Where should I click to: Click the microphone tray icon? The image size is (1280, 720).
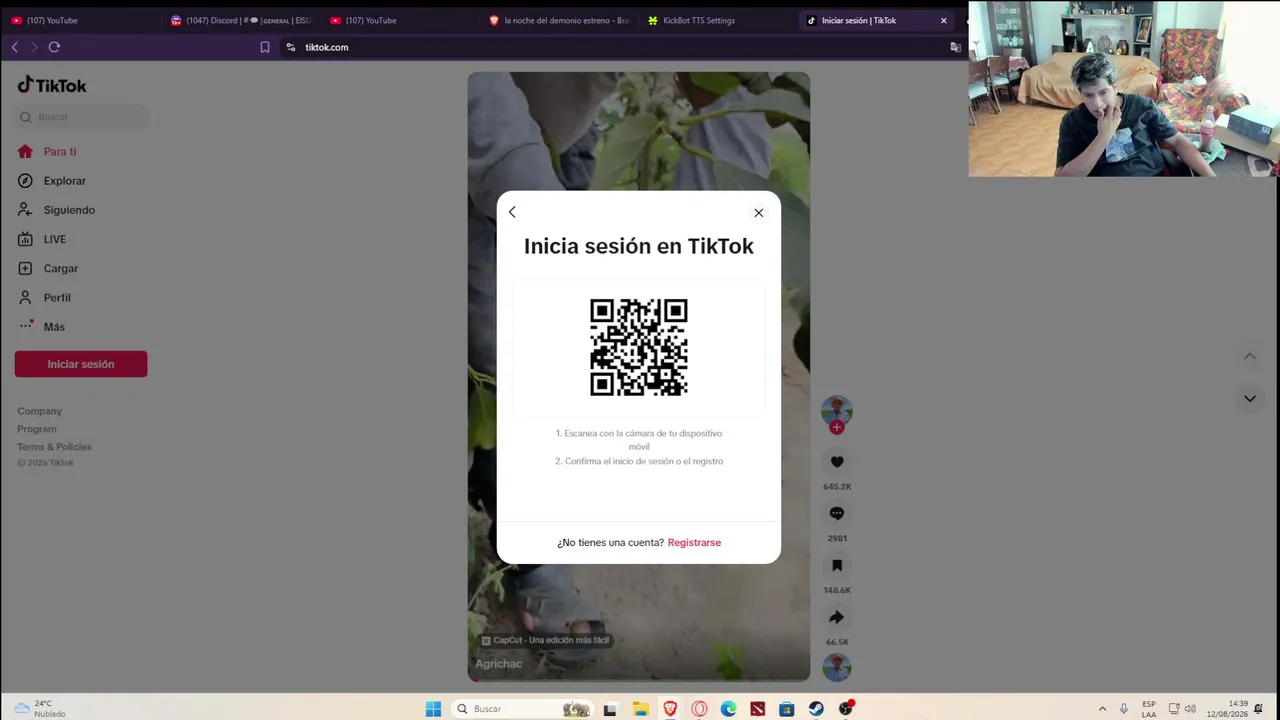click(x=1124, y=709)
